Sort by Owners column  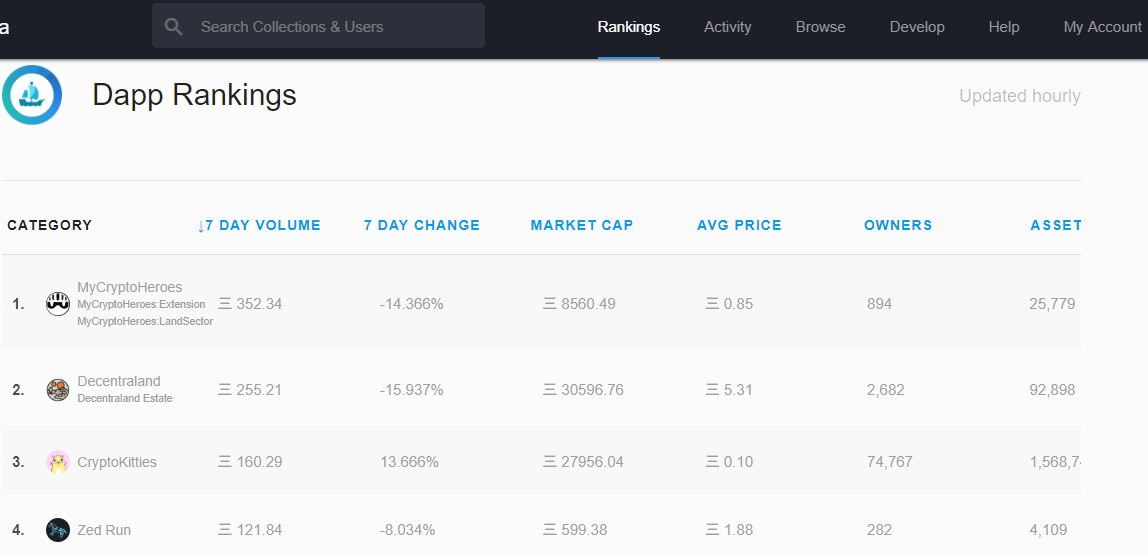[898, 225]
